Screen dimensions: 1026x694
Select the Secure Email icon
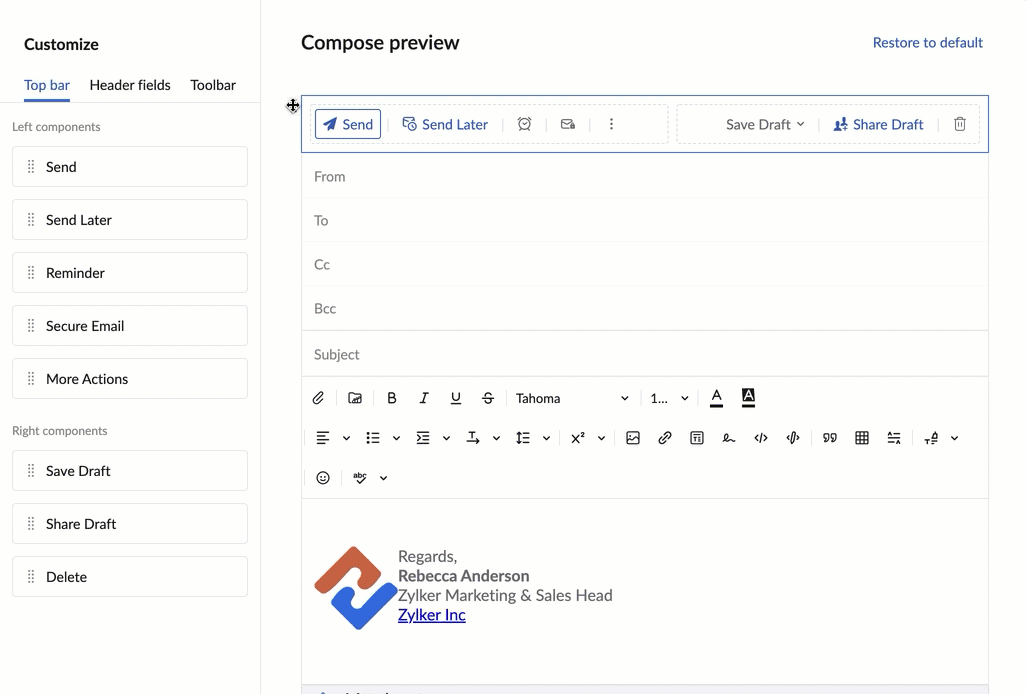567,123
